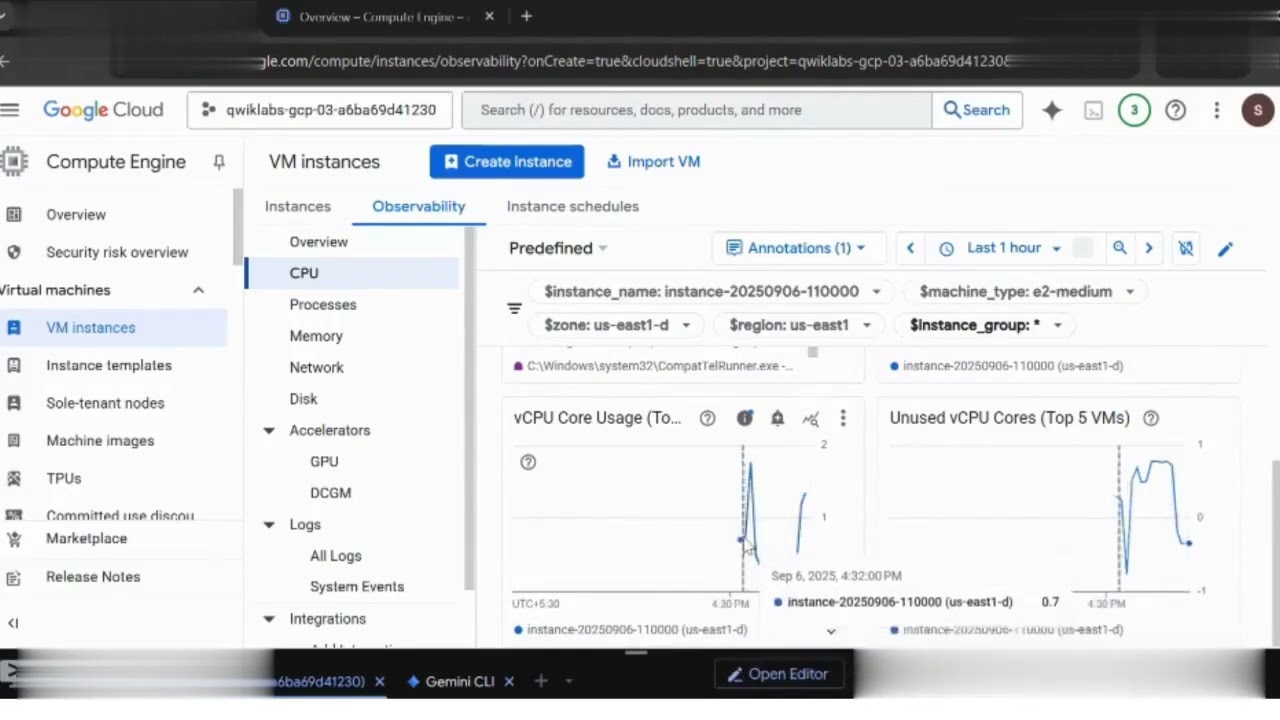
Task: Close the Gemini CLI terminal tab
Action: pos(509,681)
